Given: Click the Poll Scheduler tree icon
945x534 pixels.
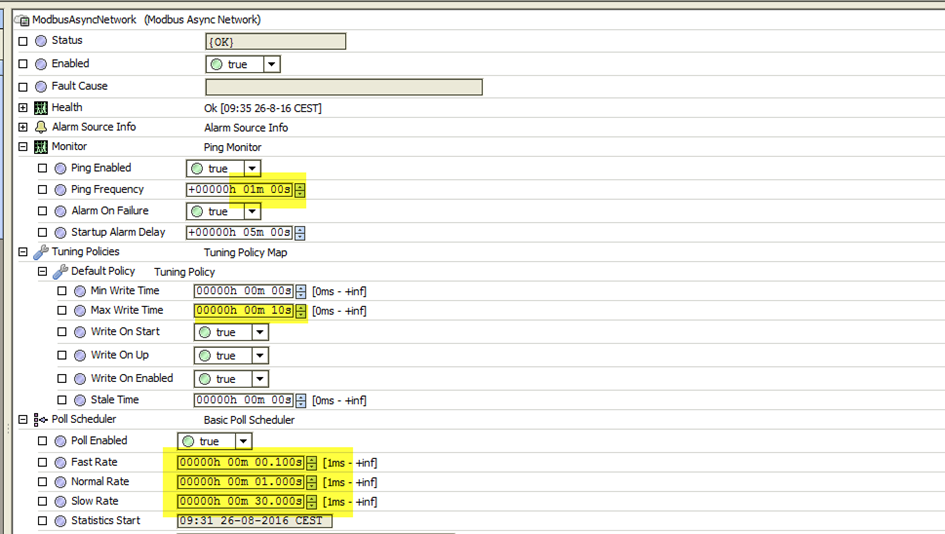Looking at the screenshot, I should tap(40, 419).
